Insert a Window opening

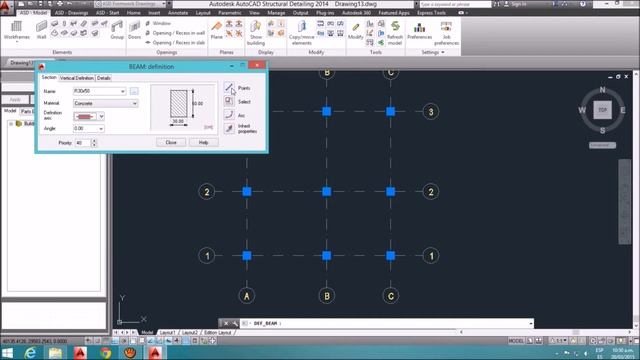[158, 23]
